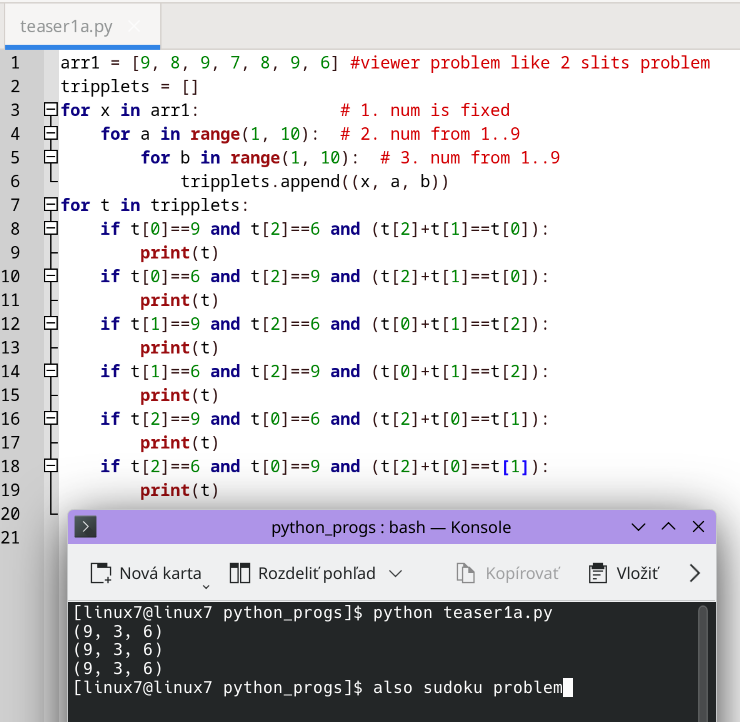Image resolution: width=740 pixels, height=722 pixels.
Task: Open the Nová karta dropdown arrow
Action: [x=206, y=587]
